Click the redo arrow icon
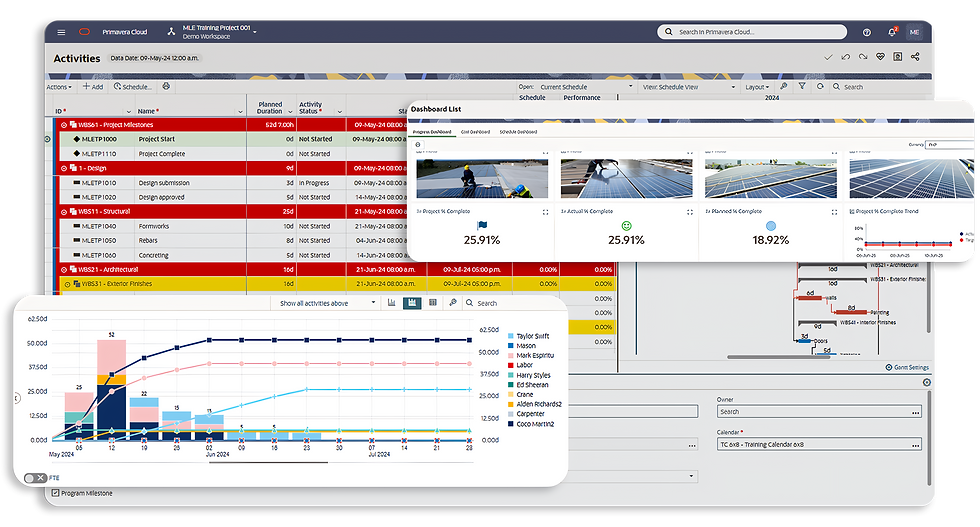Screen dimensions: 980x527 pos(863,57)
